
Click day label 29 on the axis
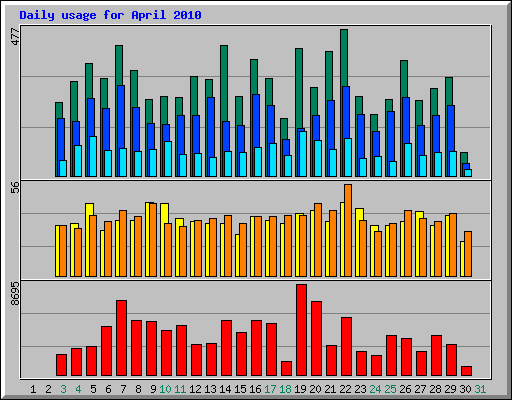pos(450,389)
